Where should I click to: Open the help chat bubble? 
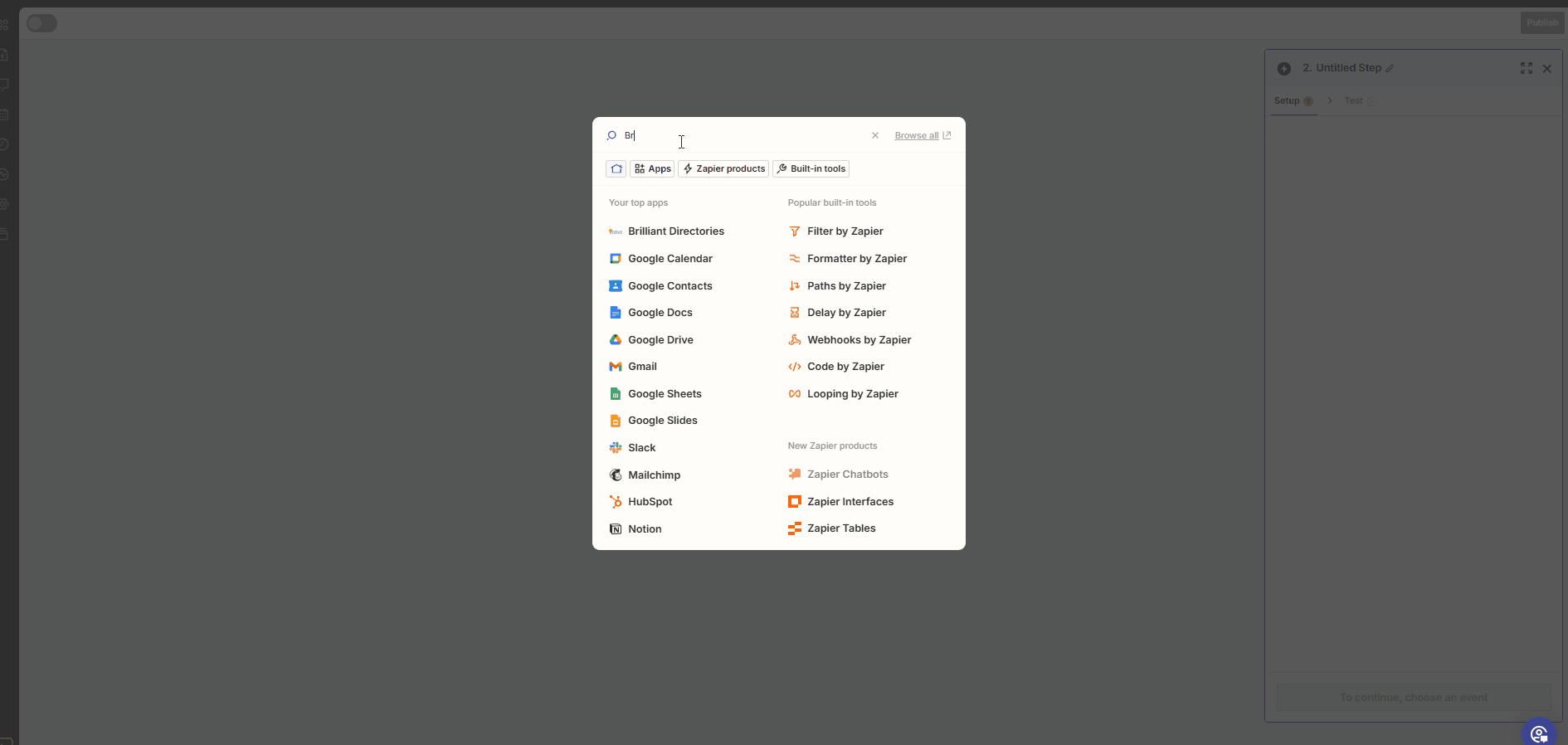coord(1540,734)
